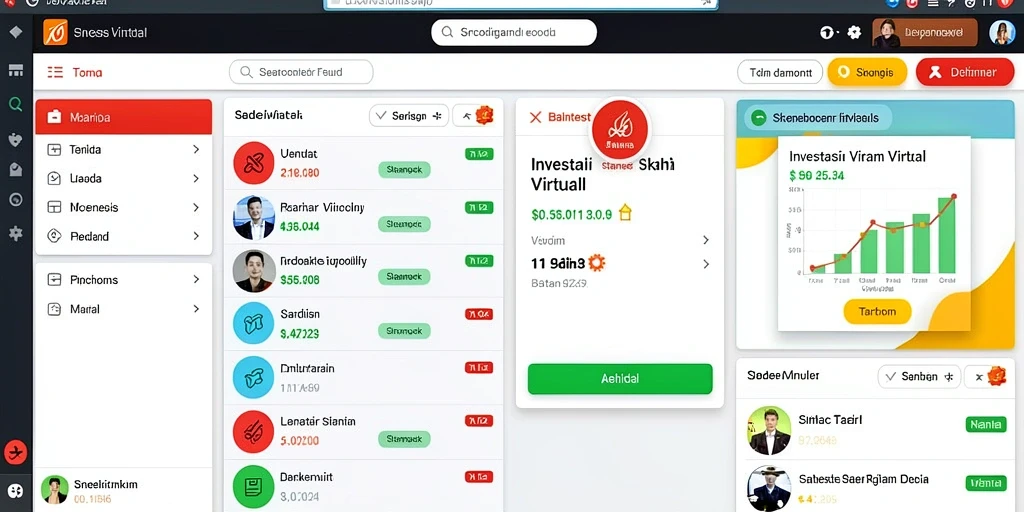1024x512 pixels.
Task: Click the round profile avatar at top right
Action: pos(1002,32)
